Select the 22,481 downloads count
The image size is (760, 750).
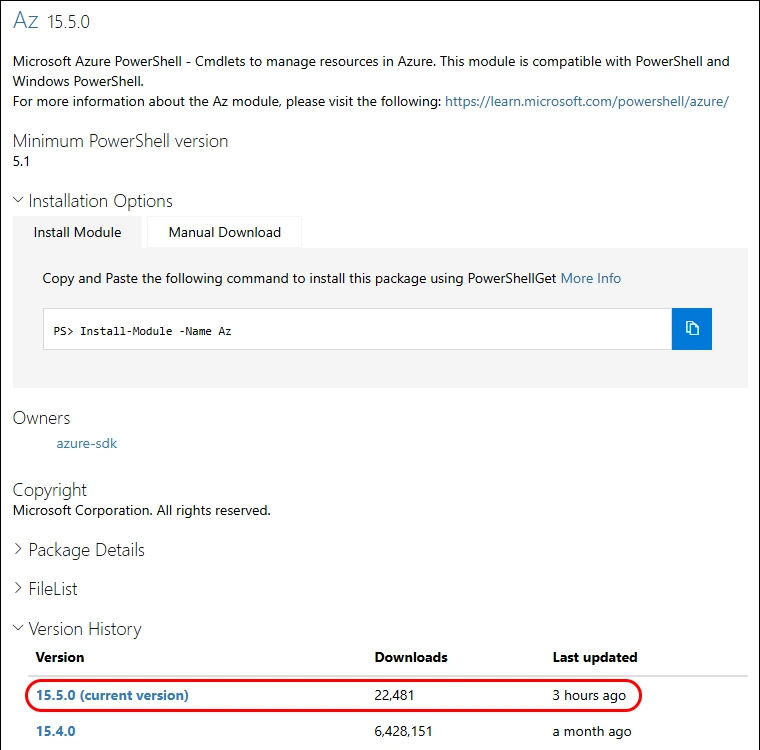point(396,695)
